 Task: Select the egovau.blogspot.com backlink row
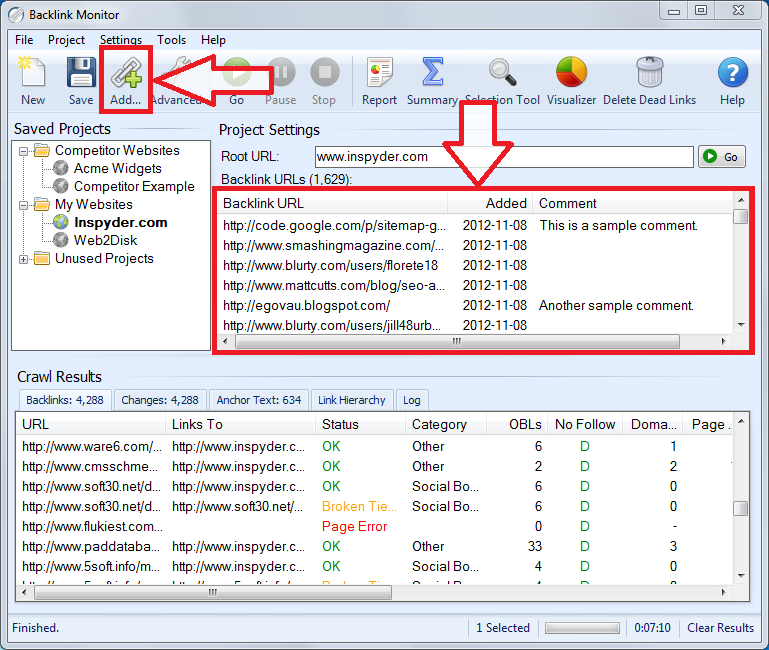click(475, 306)
